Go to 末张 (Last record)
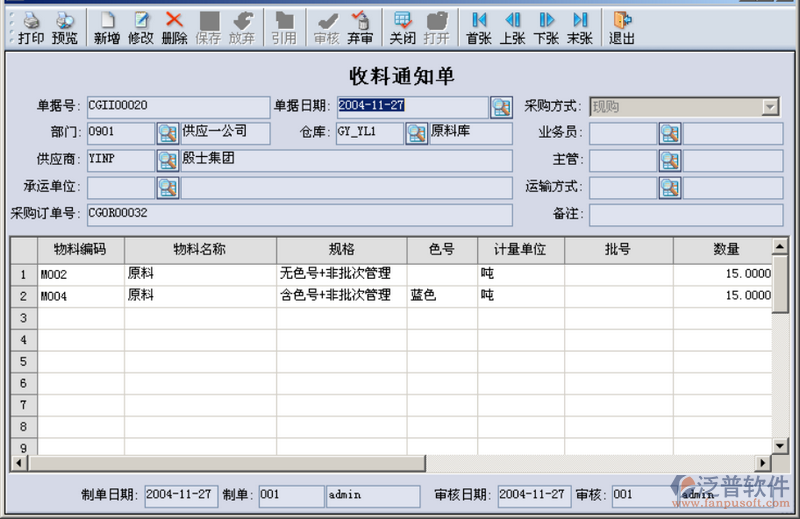 (x=579, y=21)
